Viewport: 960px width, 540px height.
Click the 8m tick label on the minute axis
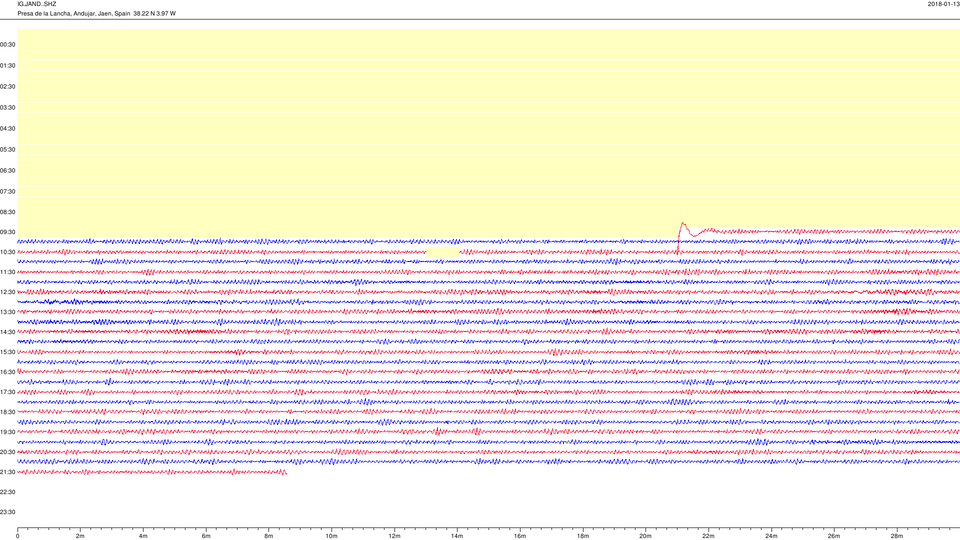[x=269, y=536]
